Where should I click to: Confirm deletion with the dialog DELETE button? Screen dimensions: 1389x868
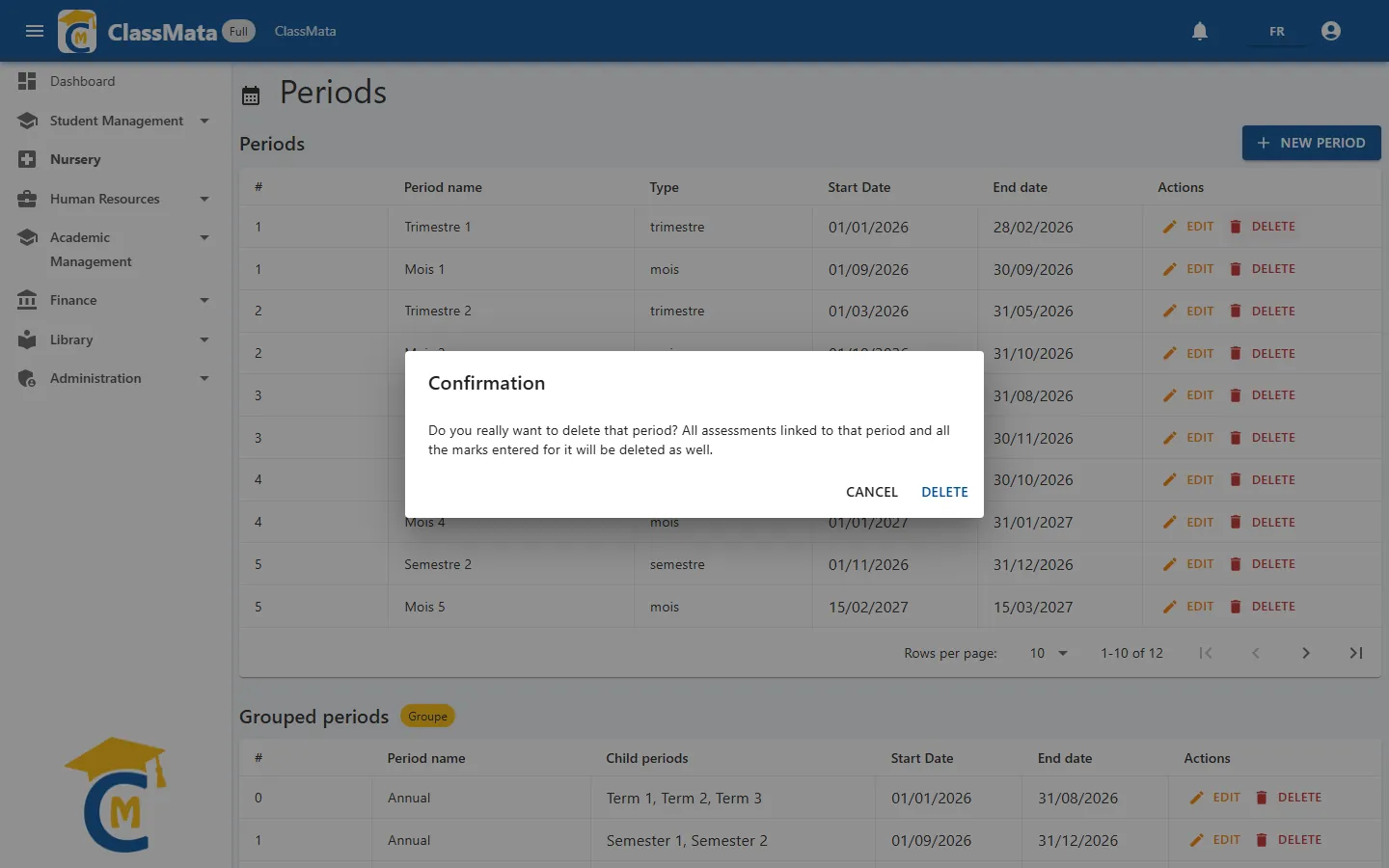tap(944, 492)
